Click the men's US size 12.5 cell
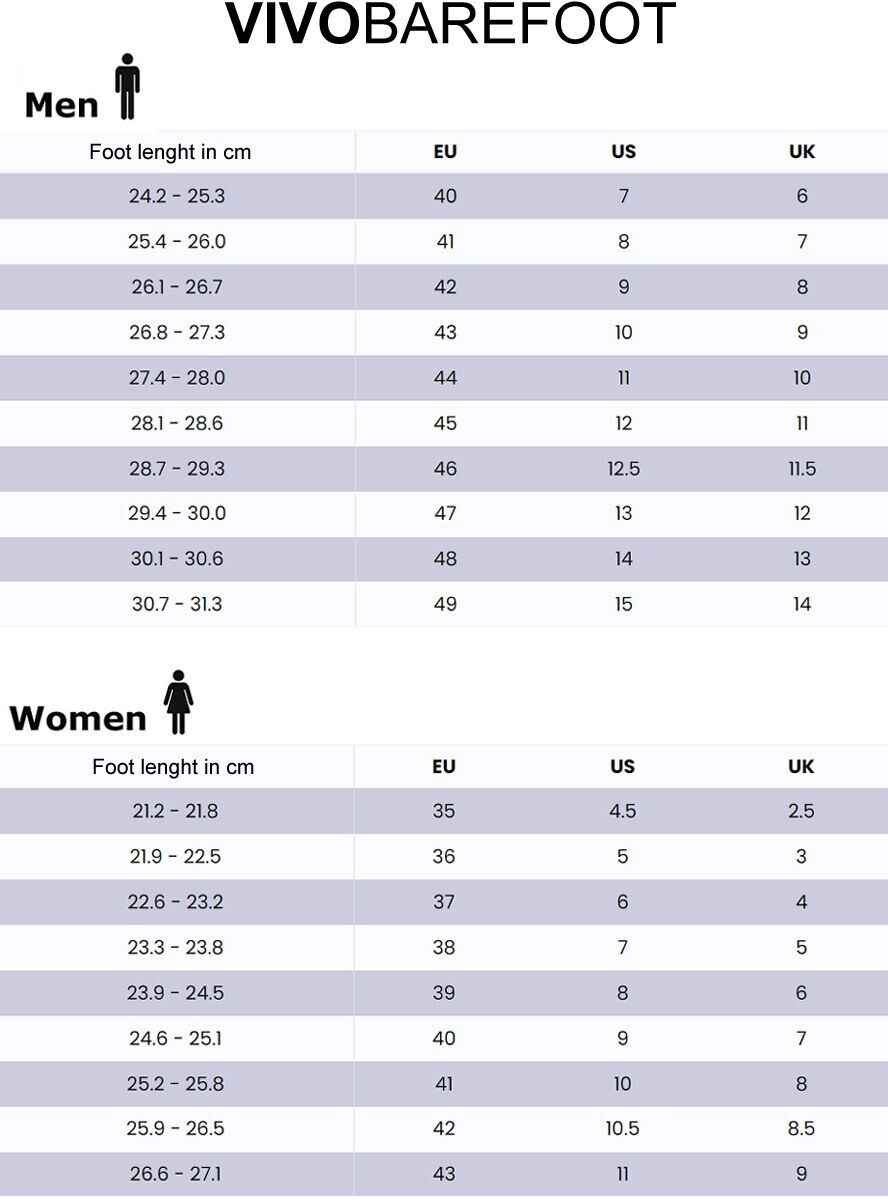Viewport: 888px width, 1200px height. pyautogui.click(x=623, y=468)
